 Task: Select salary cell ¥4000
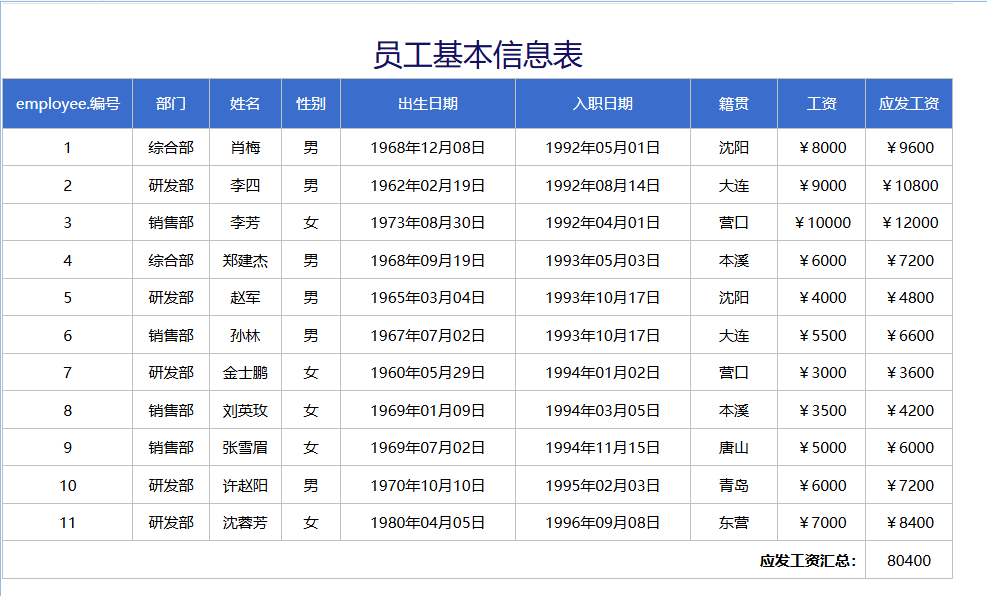(821, 298)
